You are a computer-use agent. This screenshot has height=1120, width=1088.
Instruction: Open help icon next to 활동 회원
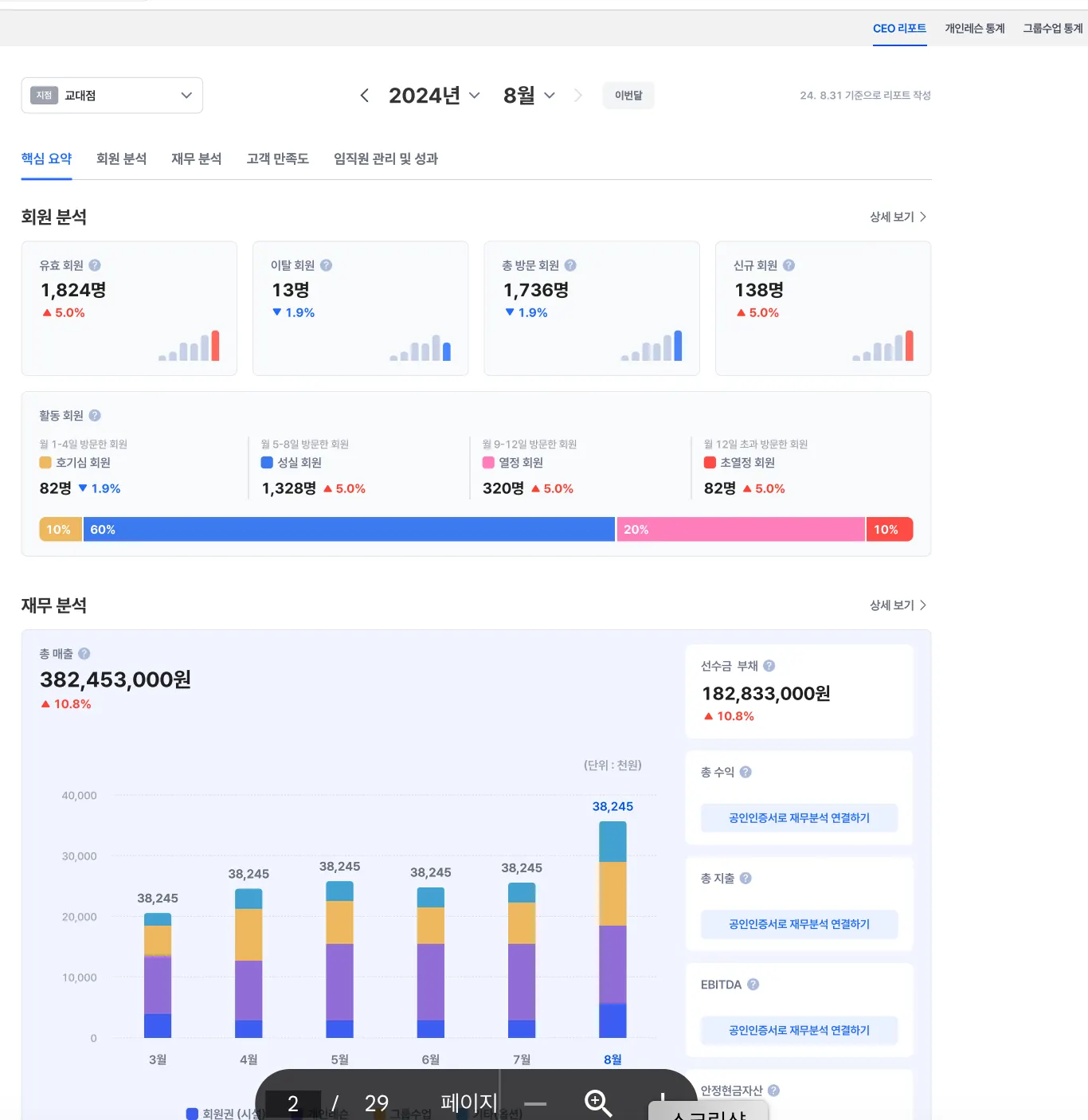(95, 415)
